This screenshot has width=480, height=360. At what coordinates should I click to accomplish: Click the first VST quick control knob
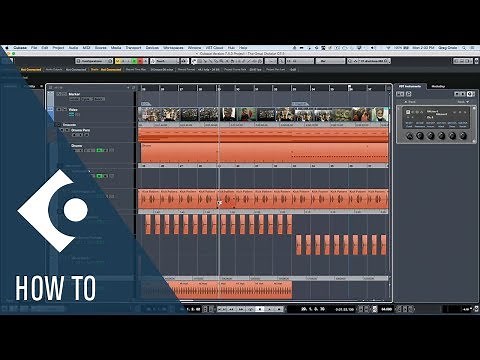click(410, 136)
